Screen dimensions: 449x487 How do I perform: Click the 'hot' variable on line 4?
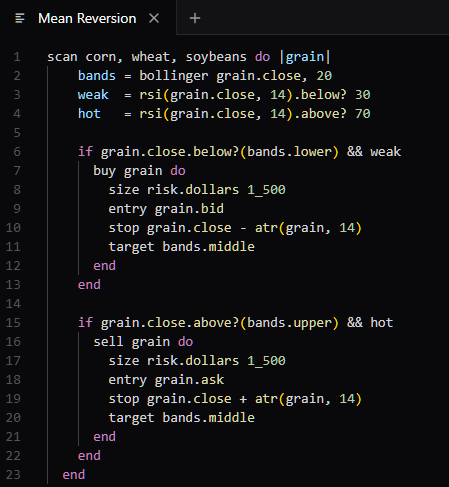tap(89, 114)
